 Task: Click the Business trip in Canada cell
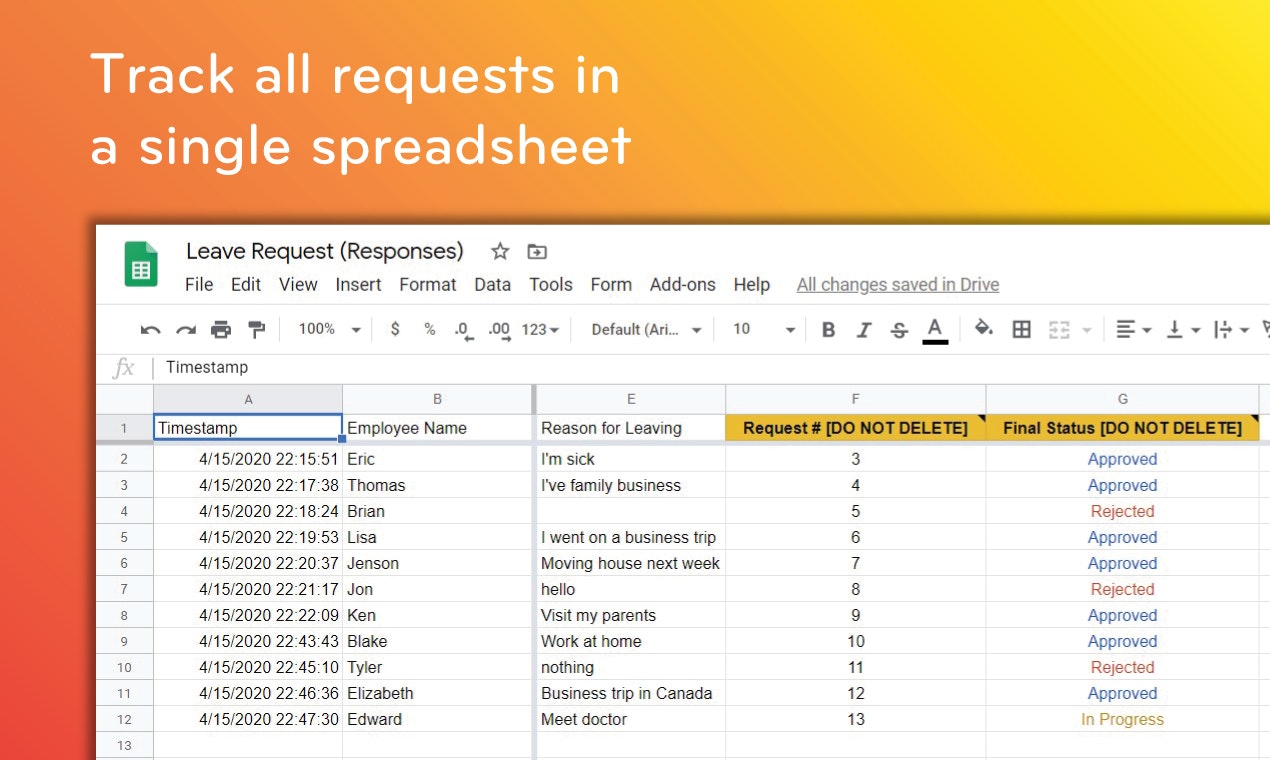pyautogui.click(x=631, y=693)
